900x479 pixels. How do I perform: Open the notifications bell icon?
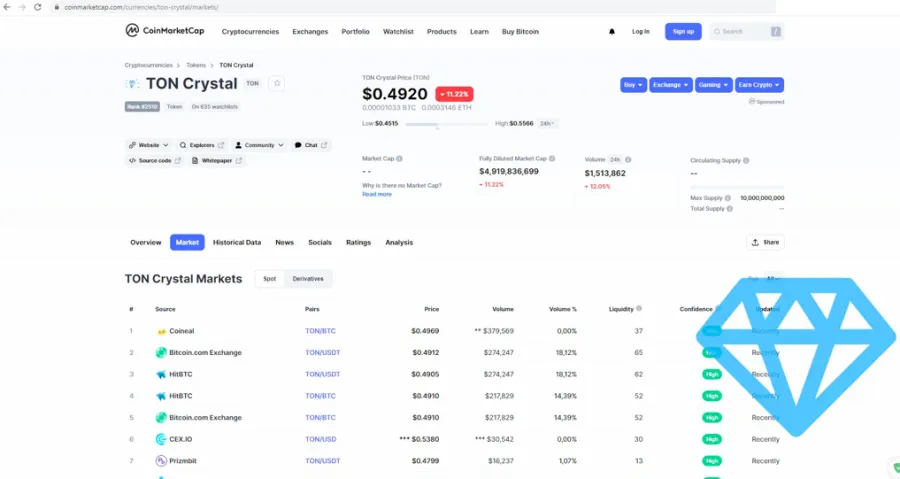(x=612, y=32)
